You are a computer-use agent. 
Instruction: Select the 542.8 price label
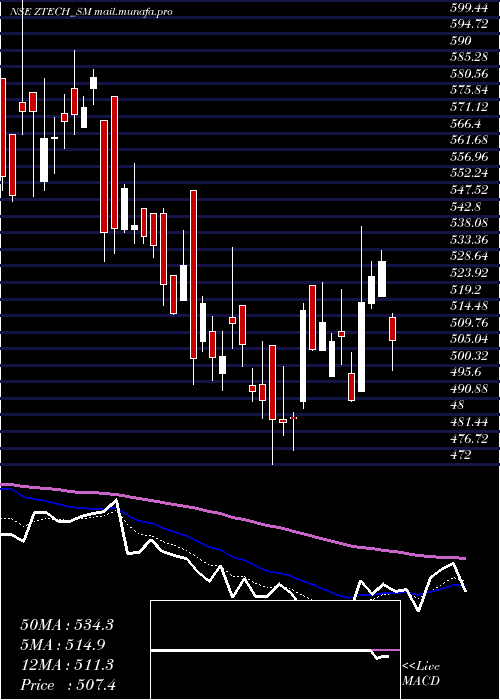click(x=464, y=207)
